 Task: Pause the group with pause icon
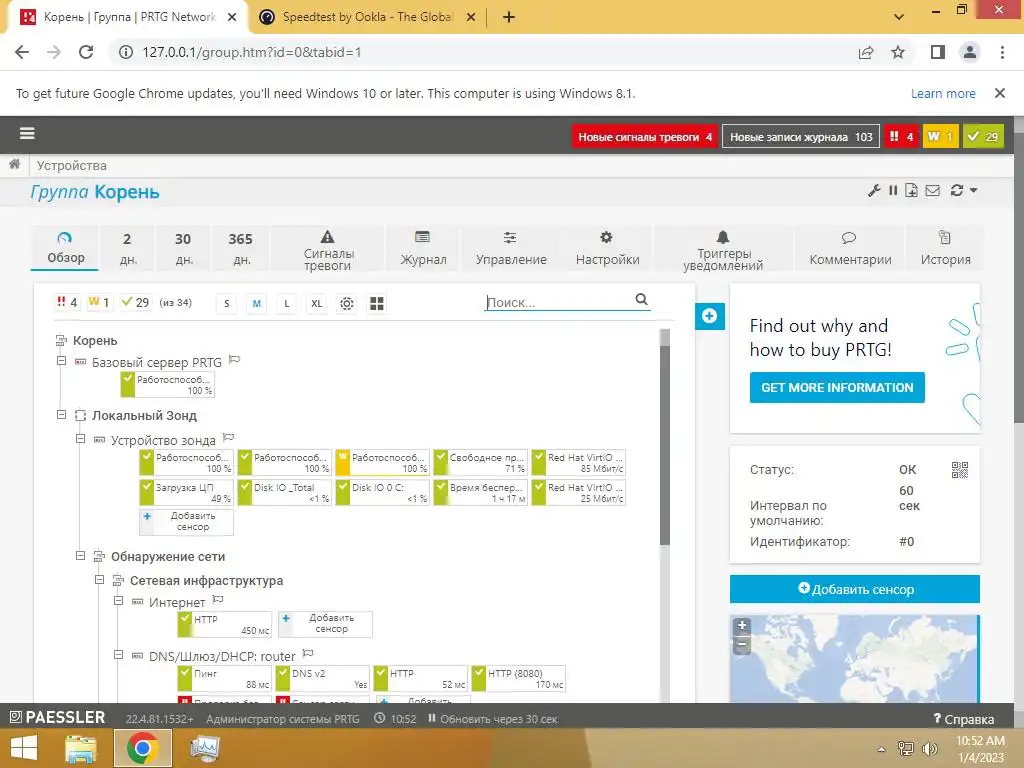pyautogui.click(x=893, y=191)
